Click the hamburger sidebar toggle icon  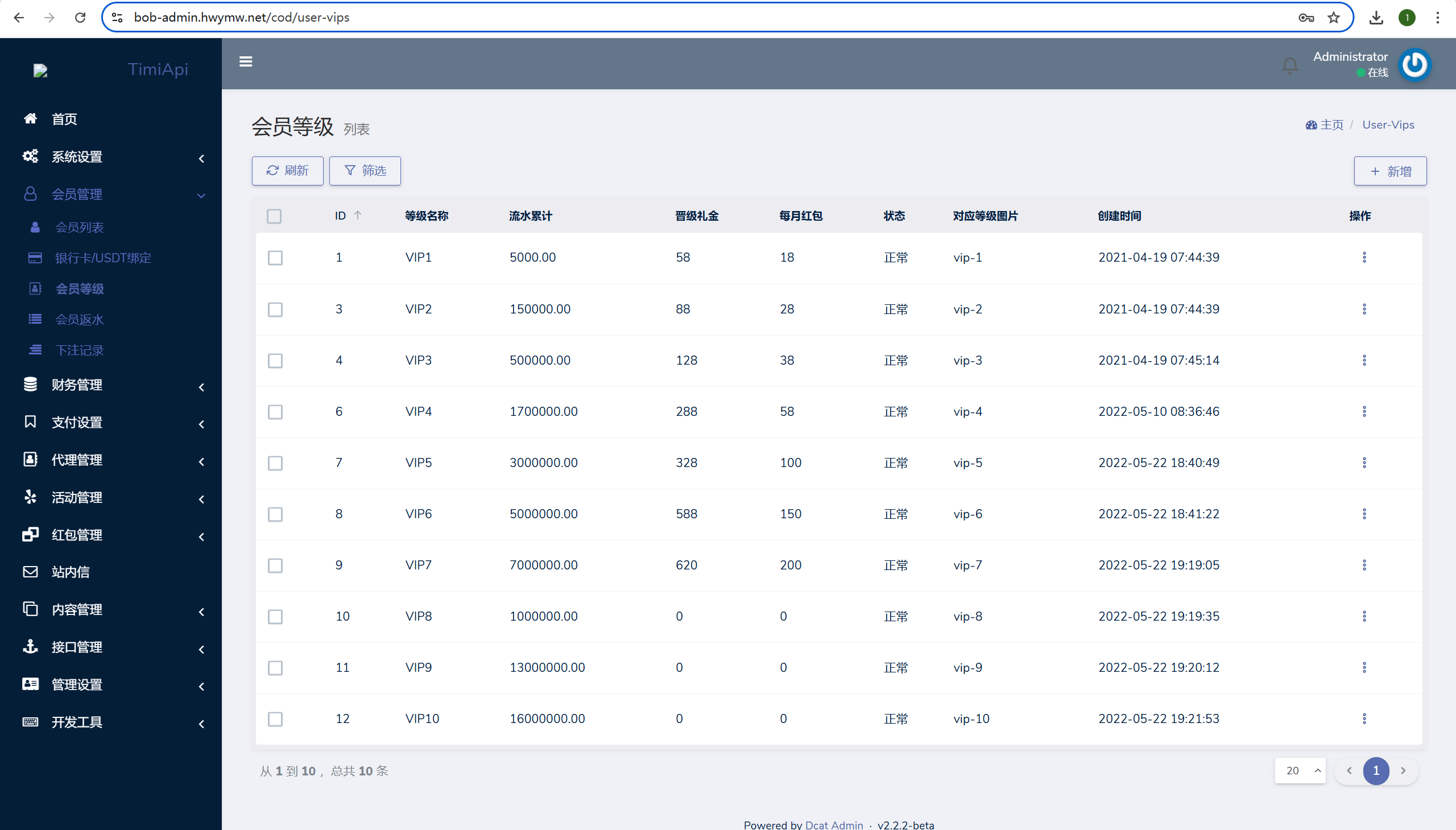point(246,61)
